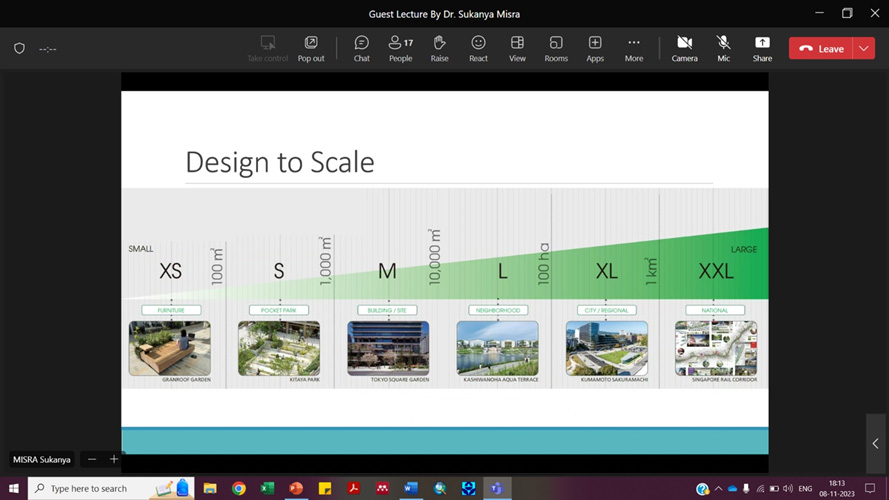Click the shield security info icon
This screenshot has height=500, width=889.
pyautogui.click(x=19, y=48)
